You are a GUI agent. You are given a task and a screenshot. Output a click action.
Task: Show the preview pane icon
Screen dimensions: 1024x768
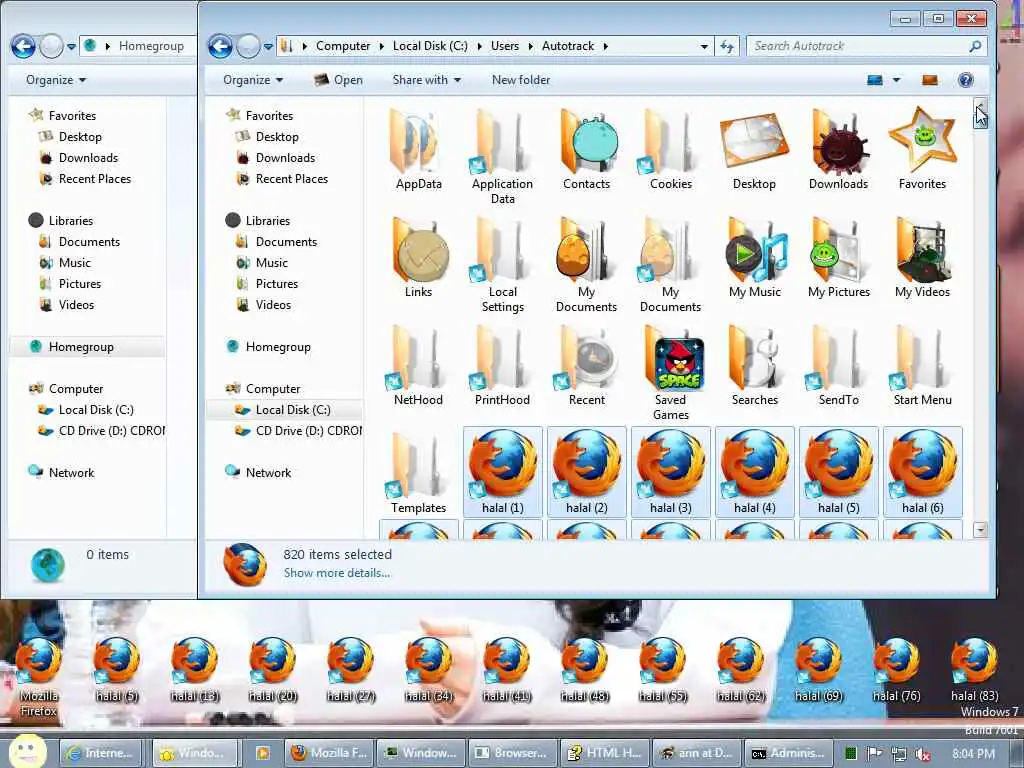929,80
